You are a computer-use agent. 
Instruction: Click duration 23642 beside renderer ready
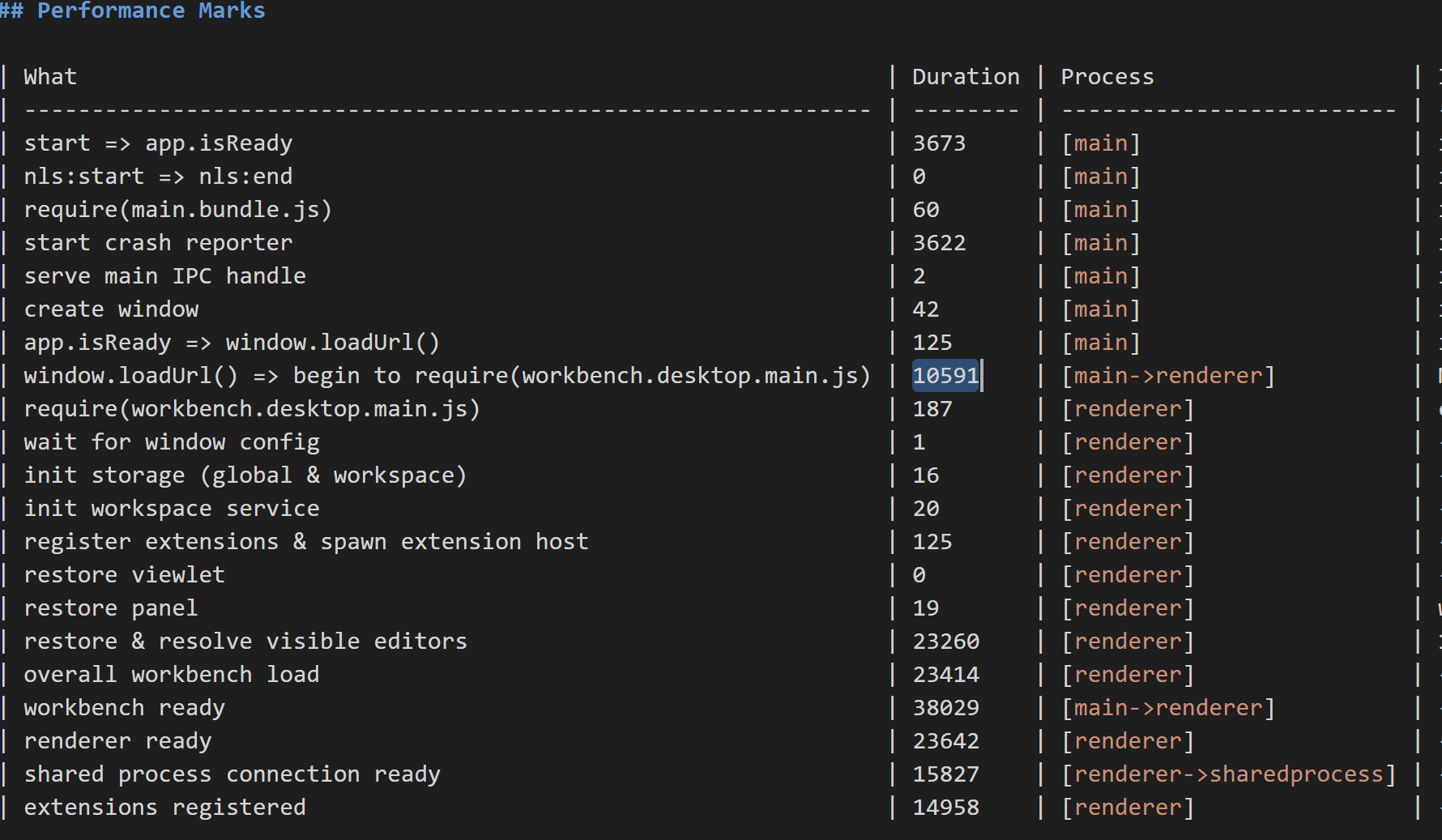tap(945, 740)
